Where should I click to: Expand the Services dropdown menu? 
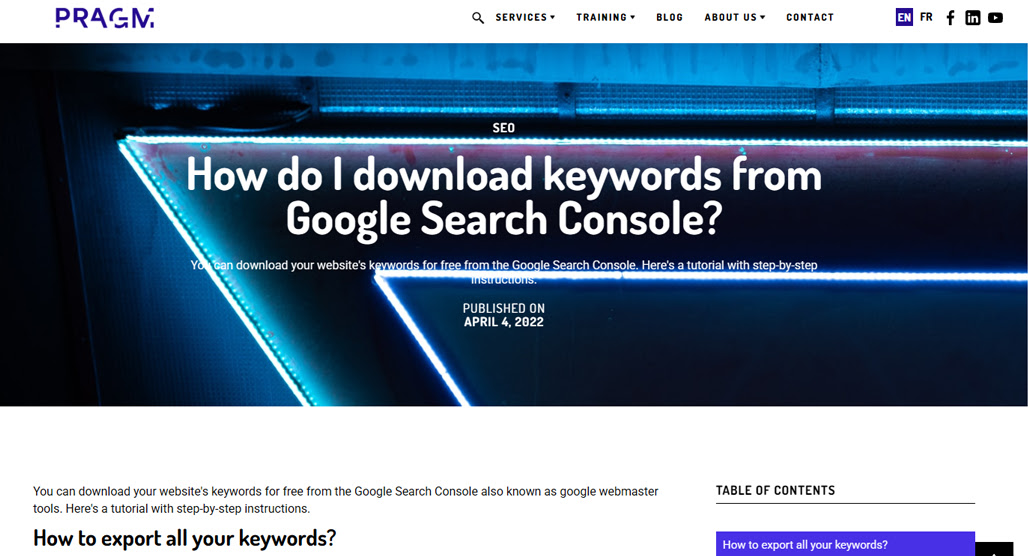pyautogui.click(x=525, y=18)
